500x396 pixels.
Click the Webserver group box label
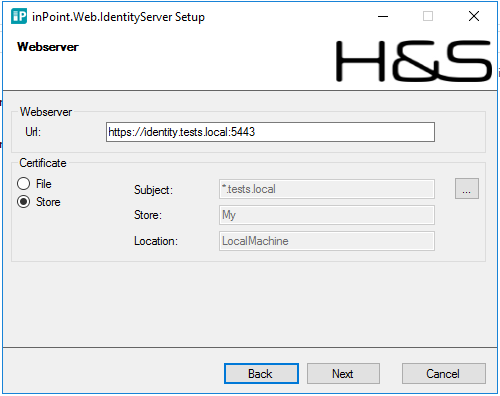(x=46, y=112)
